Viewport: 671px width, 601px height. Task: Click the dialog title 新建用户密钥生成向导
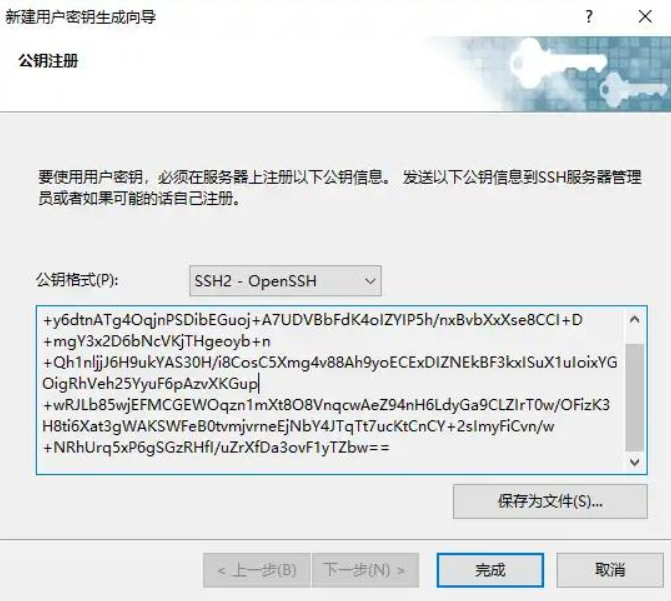(x=80, y=17)
